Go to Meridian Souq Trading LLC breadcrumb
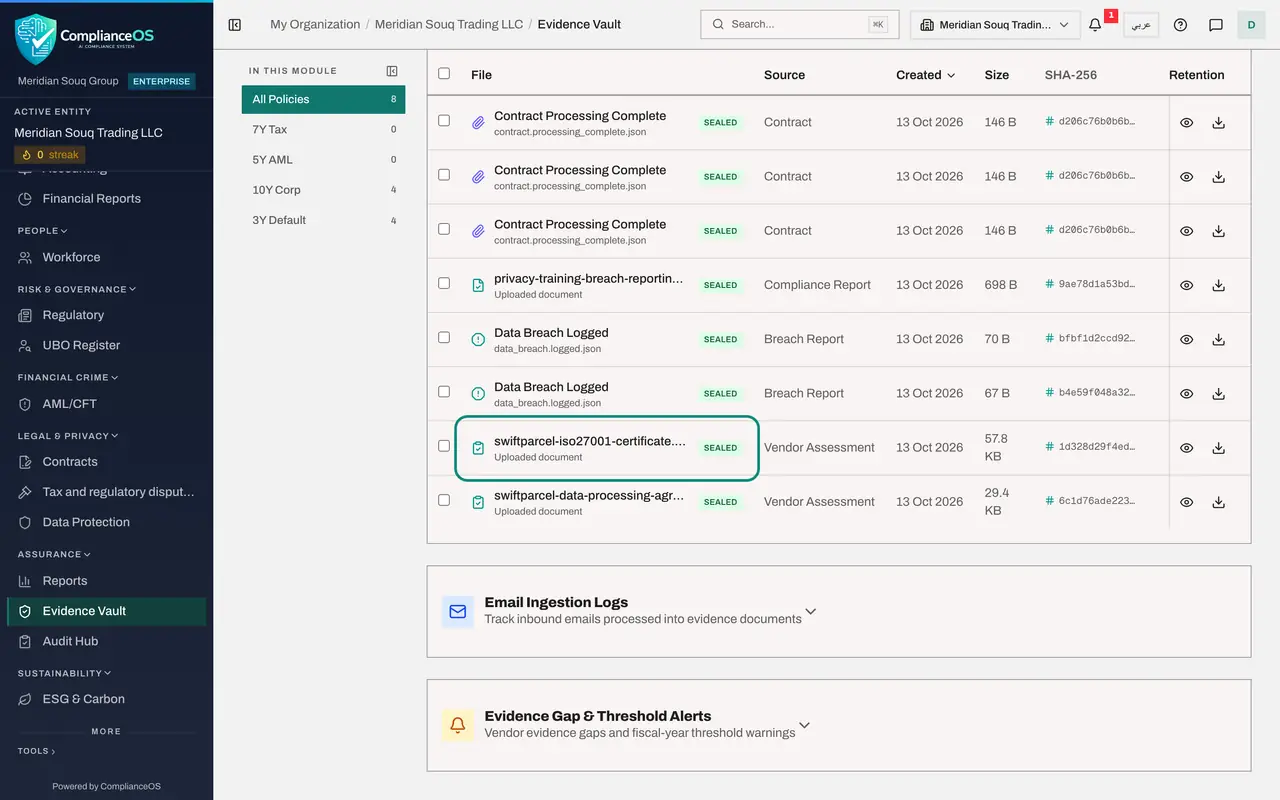Viewport: 1280px width, 800px height. (449, 24)
